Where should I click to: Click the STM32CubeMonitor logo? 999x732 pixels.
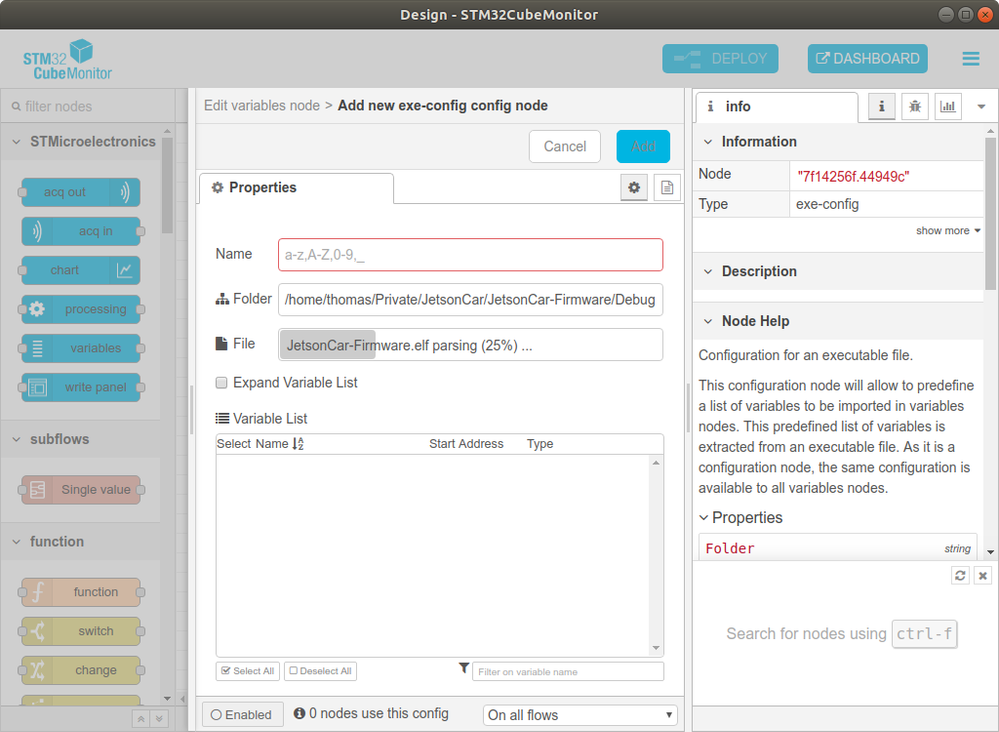[x=68, y=59]
